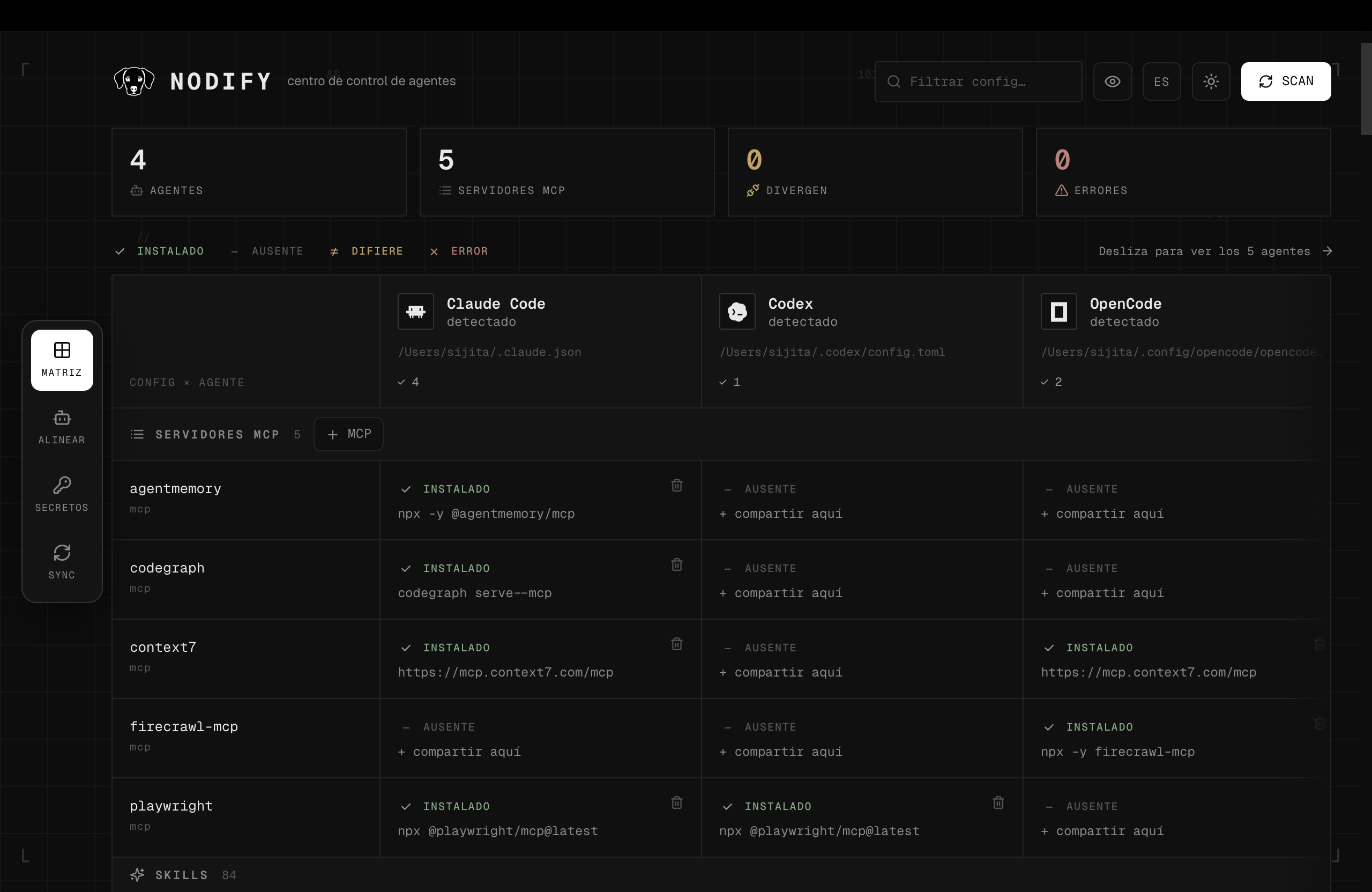Share firecrawl-mcp to Codex

pyautogui.click(x=780, y=752)
